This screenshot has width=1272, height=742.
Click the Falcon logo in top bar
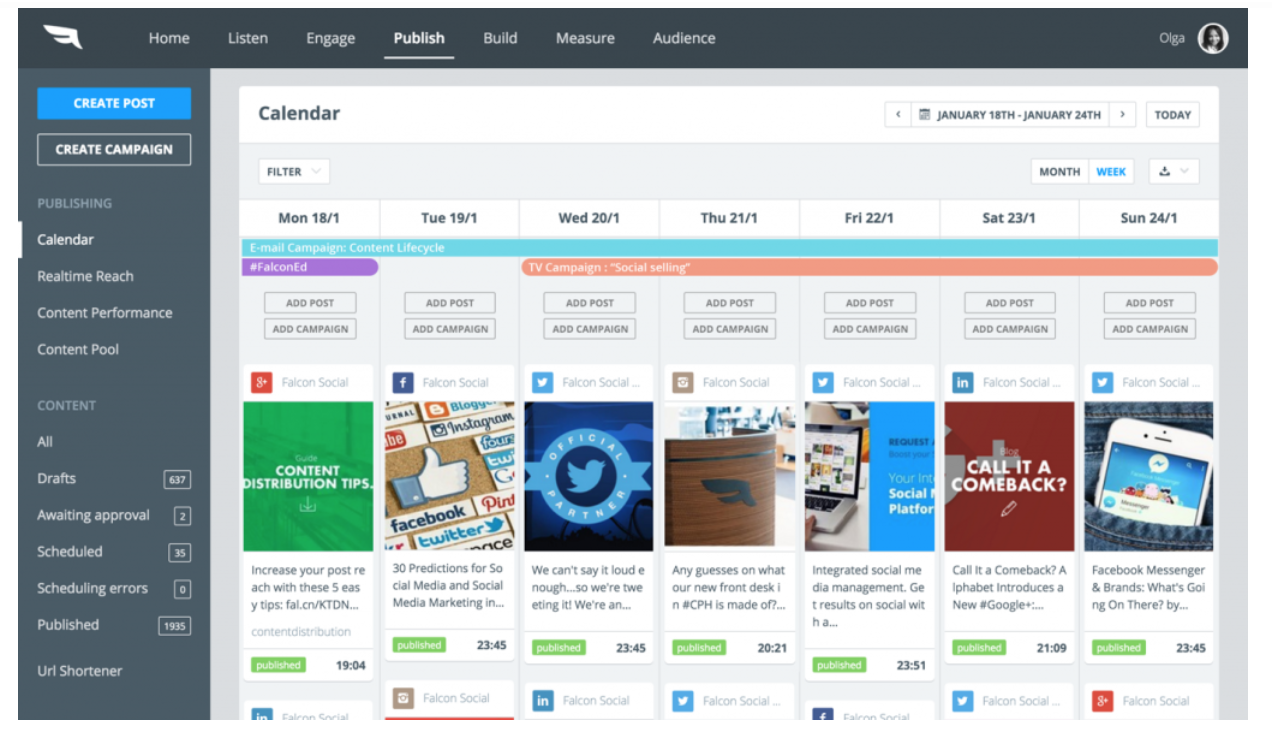(62, 38)
